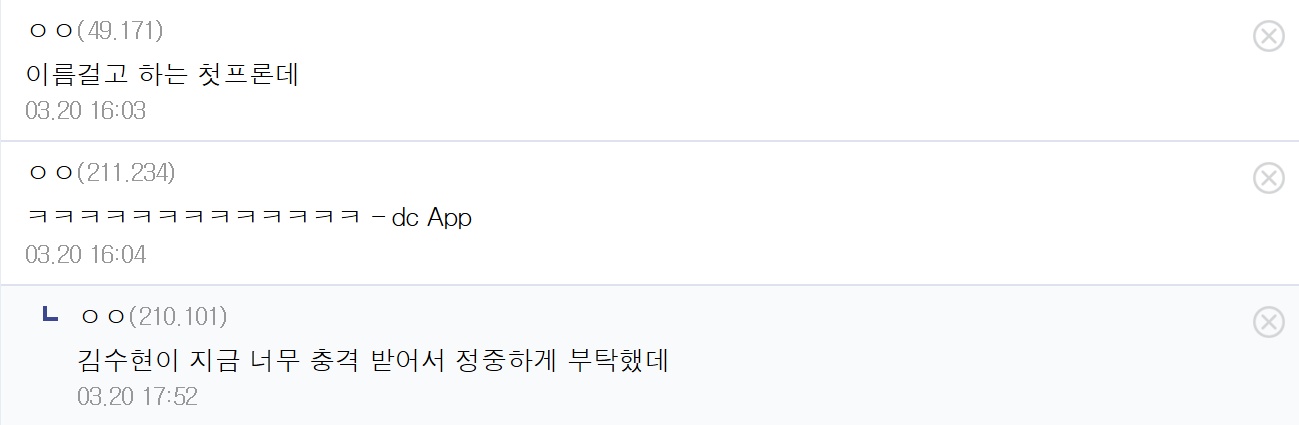Image resolution: width=1299 pixels, height=425 pixels.
Task: Click the reply arrow icon before ㅇㅇ(210.101)
Action: coord(51,315)
